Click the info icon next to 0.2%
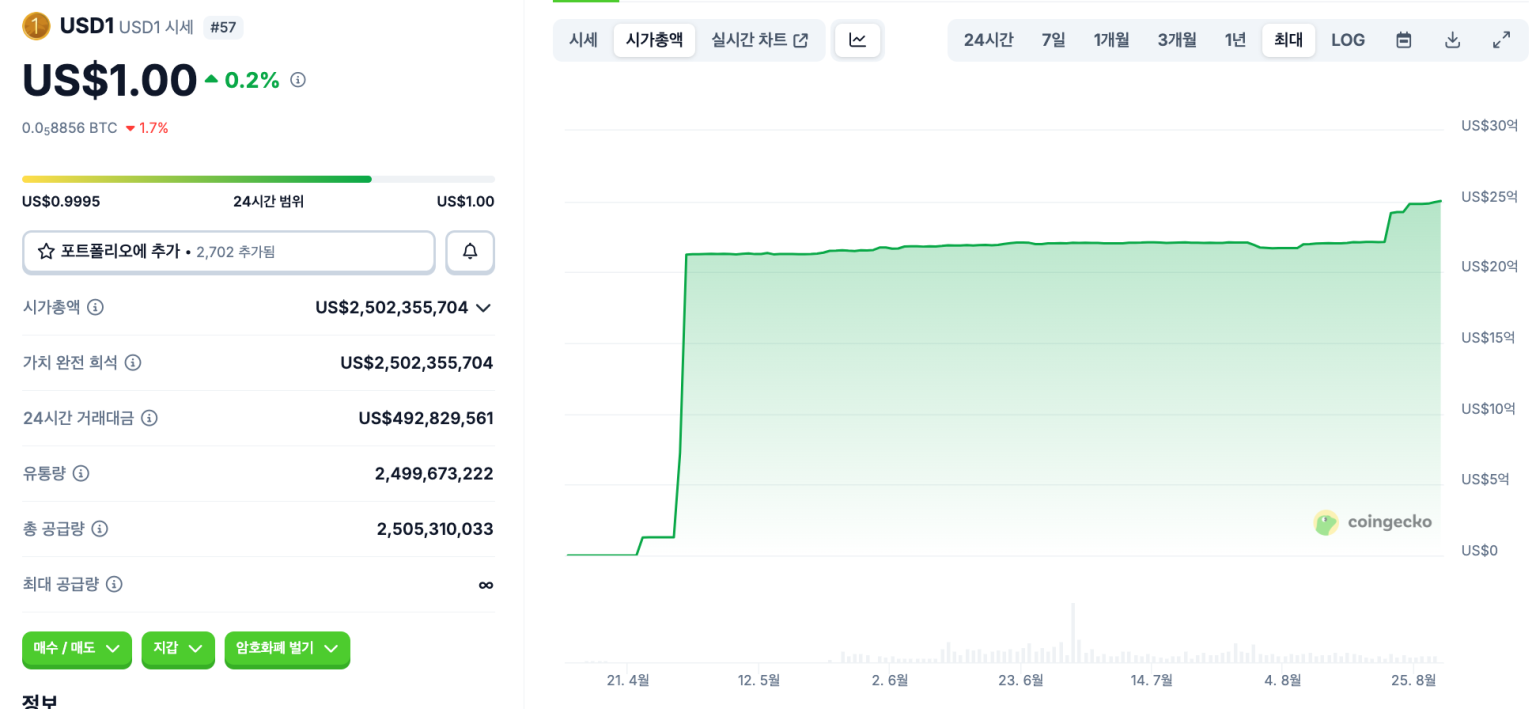Screen dimensions: 1536x709 click(297, 79)
